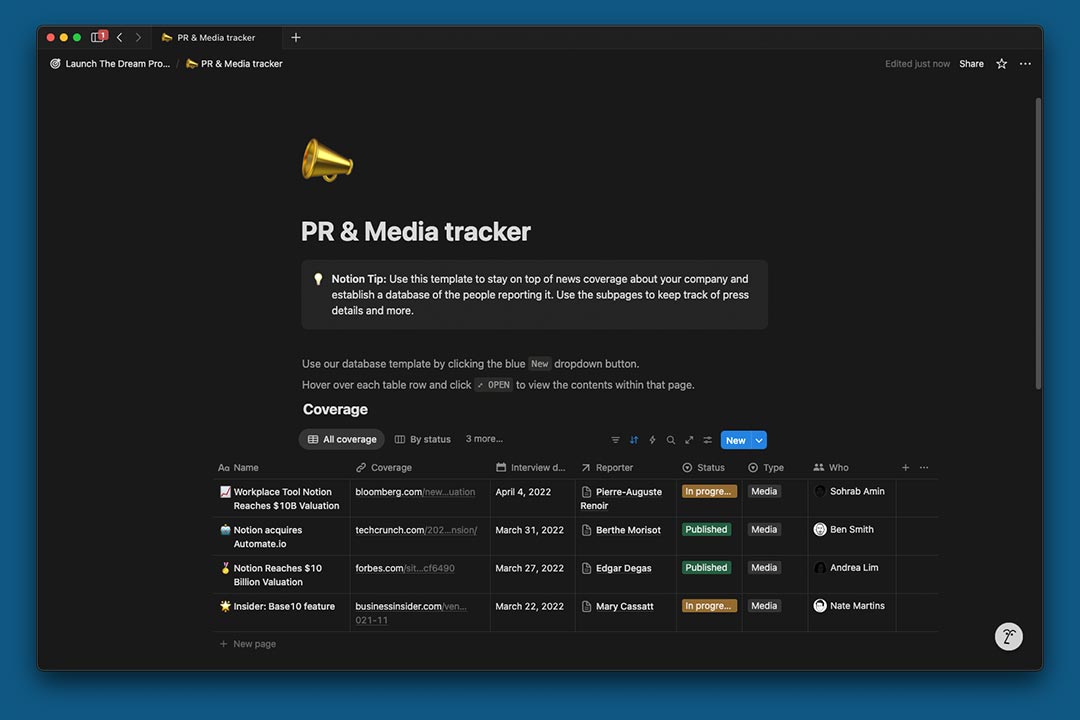Viewport: 1080px width, 720px height.
Task: Click the help floating button
Action: [1008, 636]
